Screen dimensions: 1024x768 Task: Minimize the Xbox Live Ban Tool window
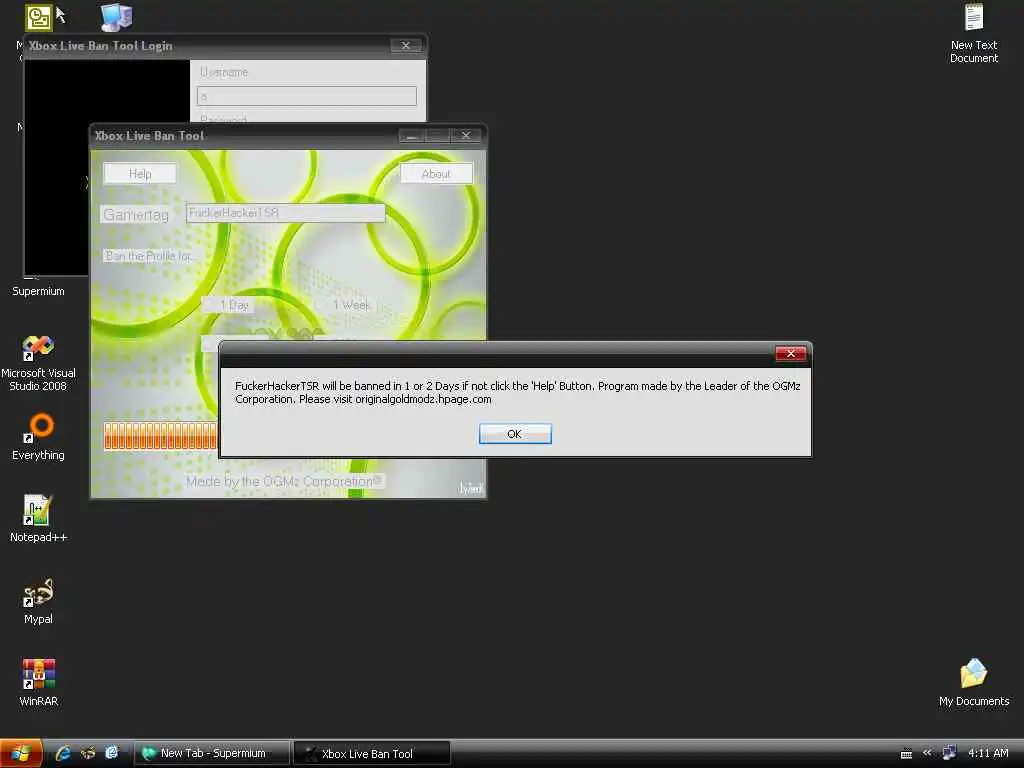click(x=411, y=136)
